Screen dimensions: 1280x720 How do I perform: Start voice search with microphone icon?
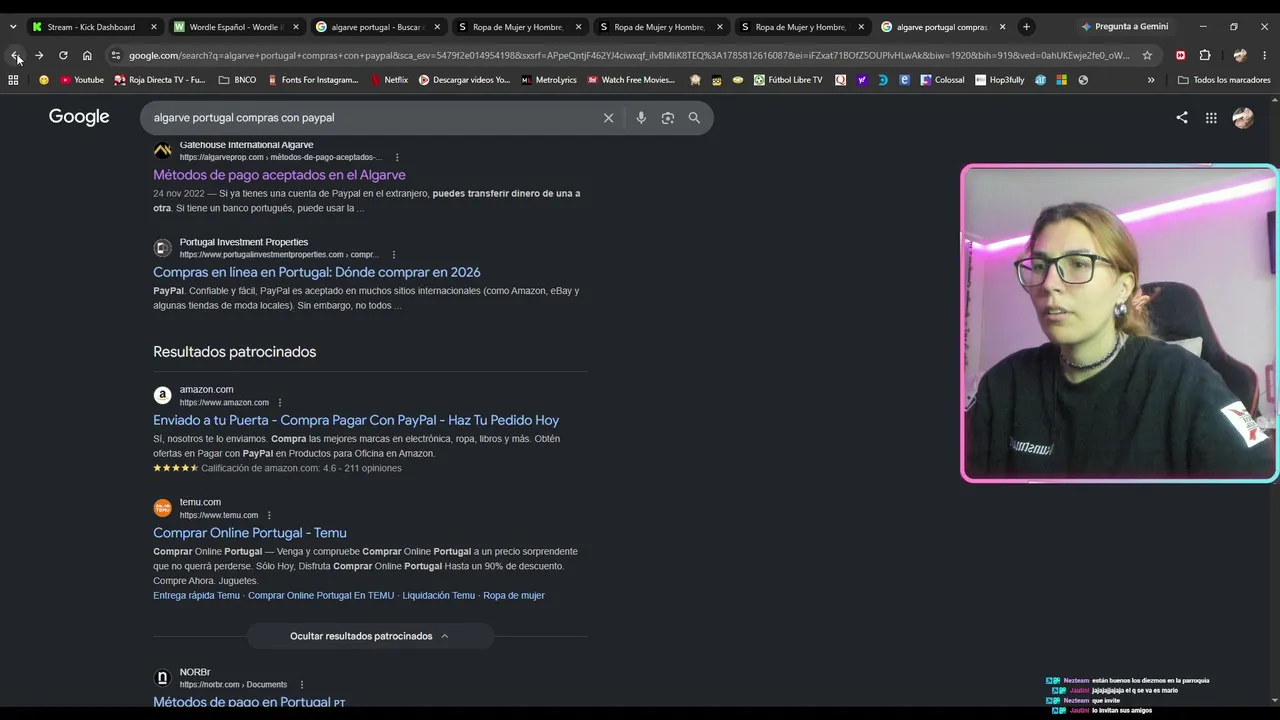click(x=641, y=118)
